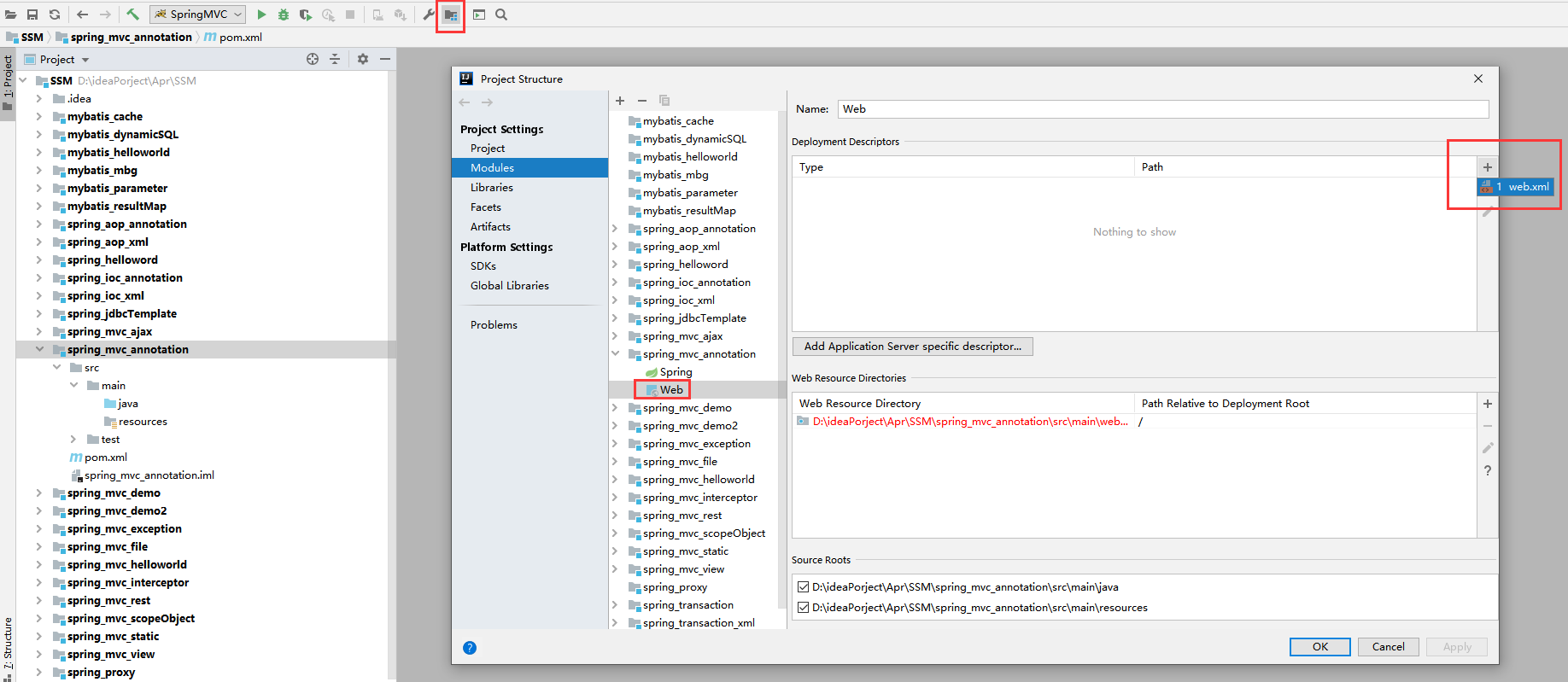Click the question mark beside web resource directories

coord(1488,470)
